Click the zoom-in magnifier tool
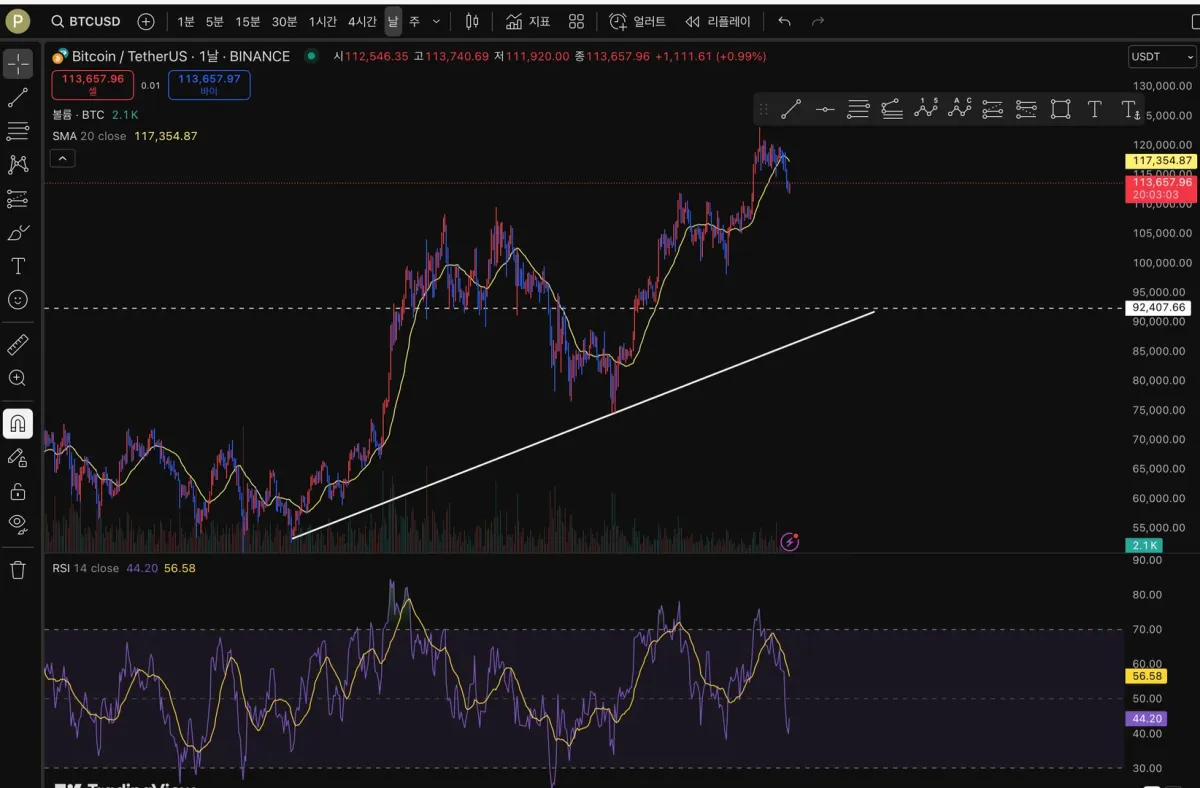Image resolution: width=1200 pixels, height=788 pixels. tap(18, 378)
